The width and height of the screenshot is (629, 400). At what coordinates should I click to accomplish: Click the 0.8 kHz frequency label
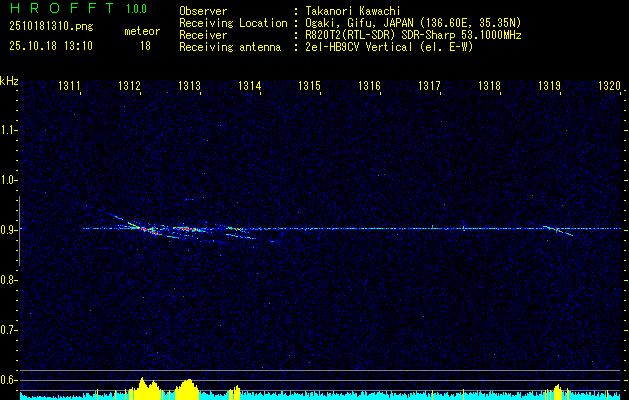tap(8, 280)
